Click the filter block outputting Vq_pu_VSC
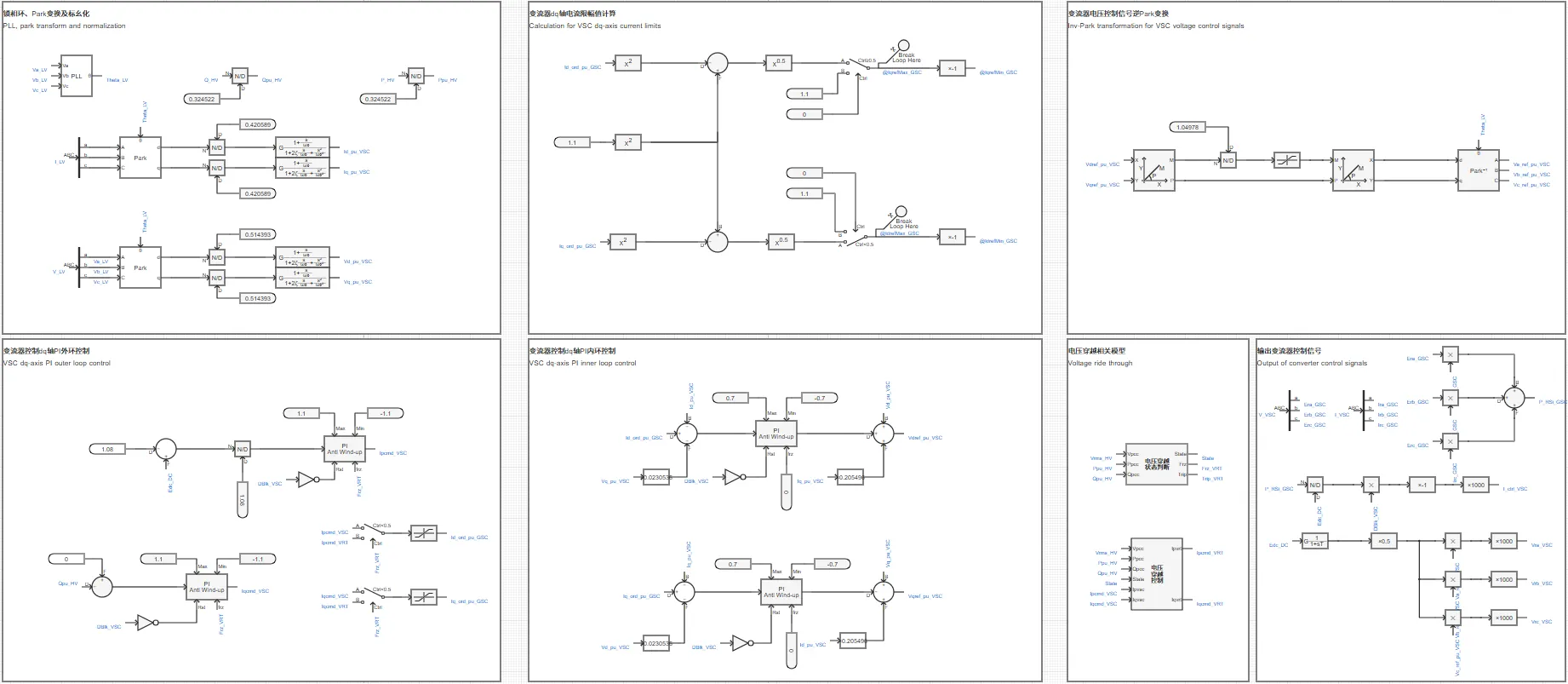1568x684 pixels. tap(302, 278)
